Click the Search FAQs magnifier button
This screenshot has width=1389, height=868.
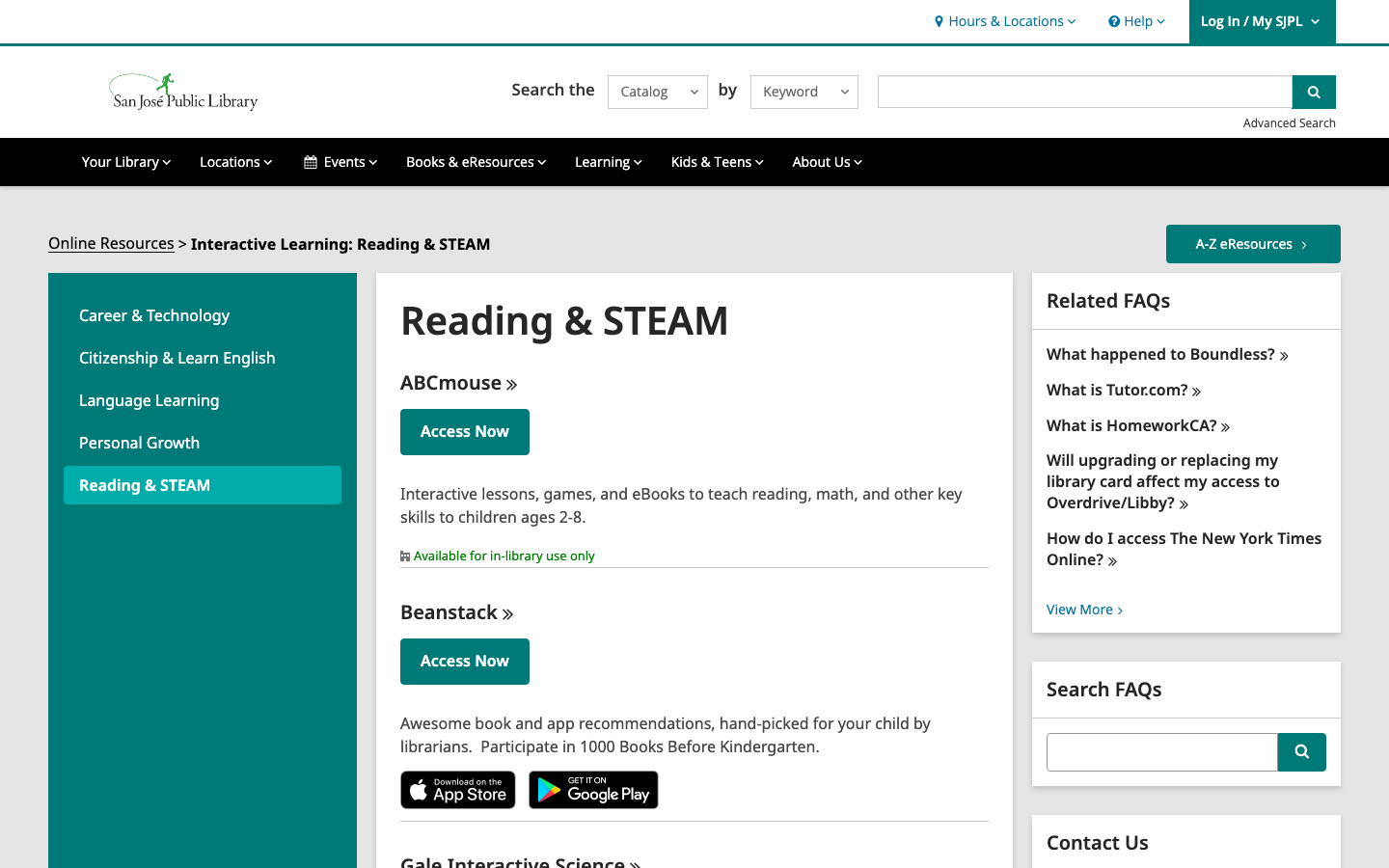tap(1302, 752)
